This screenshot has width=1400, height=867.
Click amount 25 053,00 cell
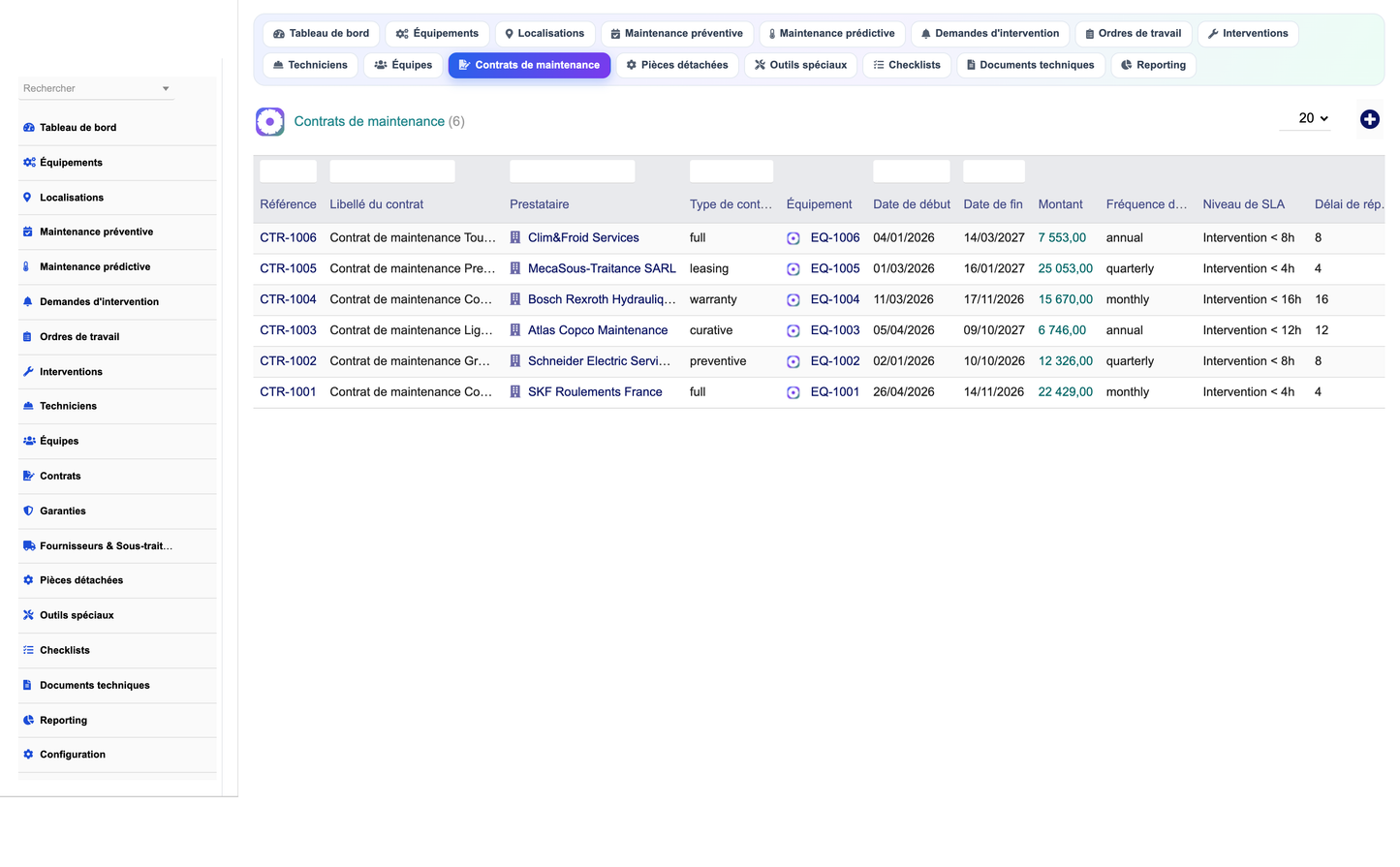pyautogui.click(x=1065, y=269)
